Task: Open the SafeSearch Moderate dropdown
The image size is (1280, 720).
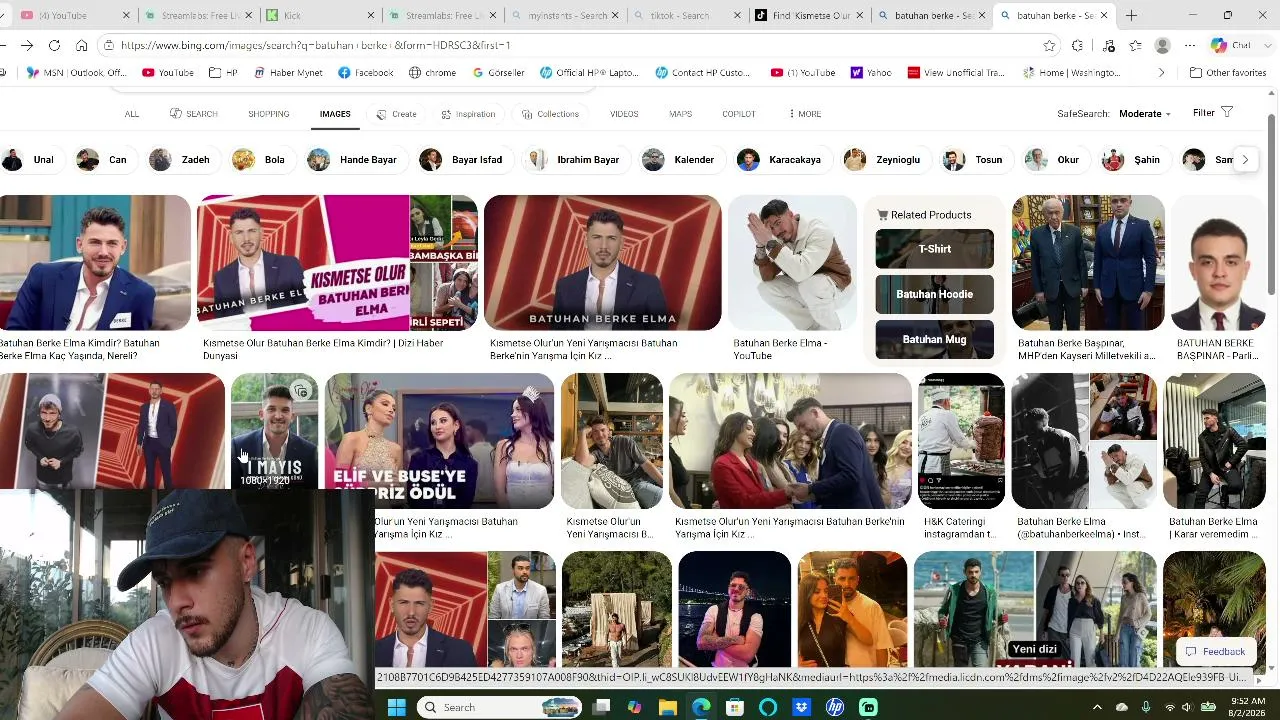Action: [x=1145, y=114]
